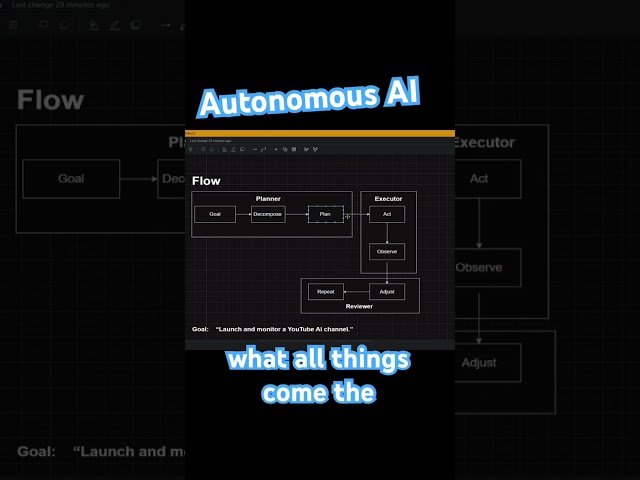Viewport: 640px width, 480px height.
Task: Select the Observe box in Executor
Action: coord(387,251)
